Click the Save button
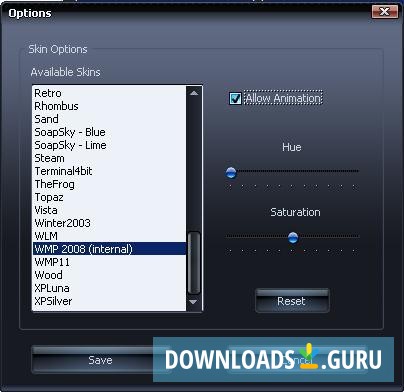Screen dimensions: 404x392 tap(100, 360)
